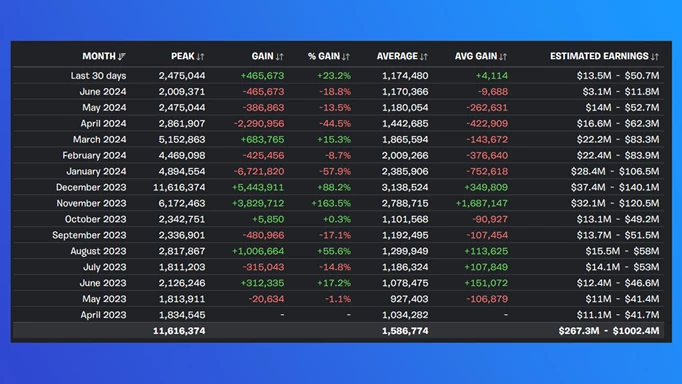Click the overall average 1,586,774 in footer
This screenshot has height=384, width=682.
tap(405, 331)
